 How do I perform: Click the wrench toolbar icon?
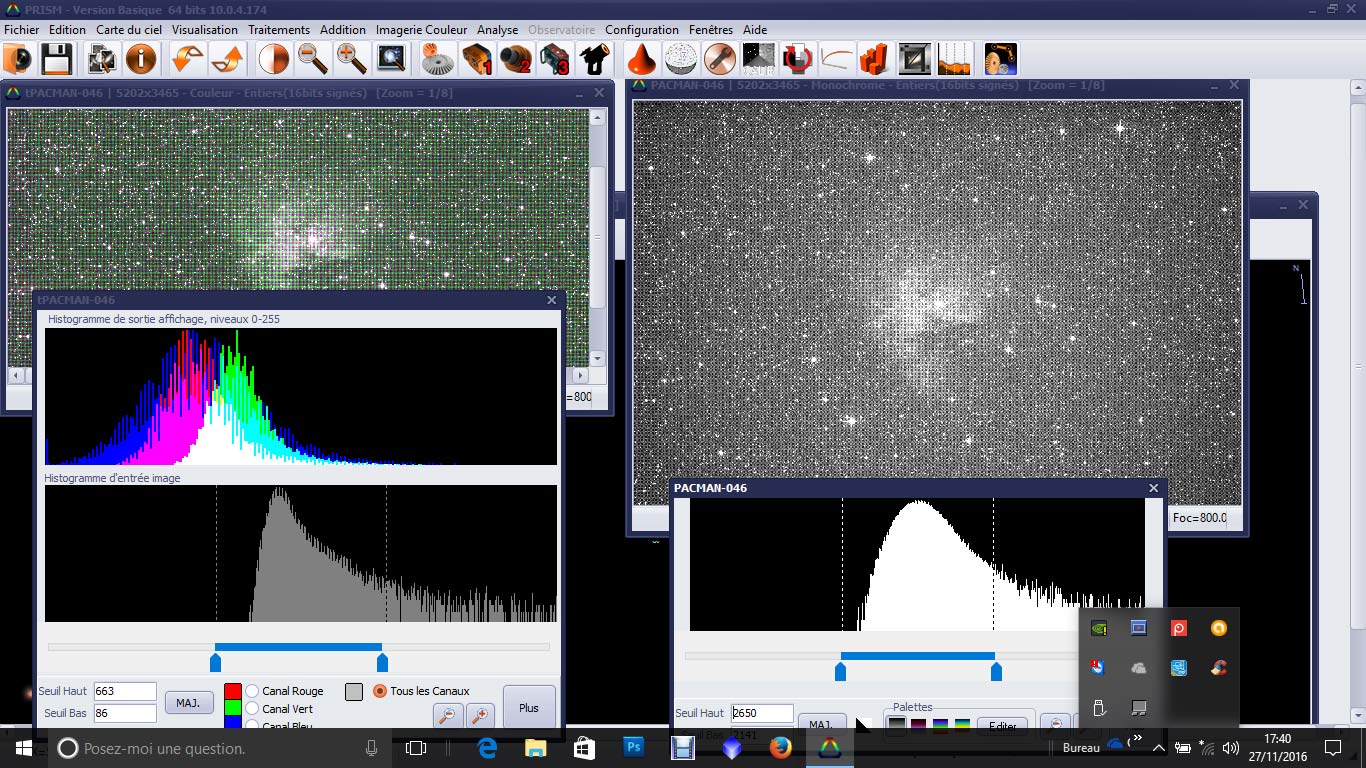click(x=719, y=59)
